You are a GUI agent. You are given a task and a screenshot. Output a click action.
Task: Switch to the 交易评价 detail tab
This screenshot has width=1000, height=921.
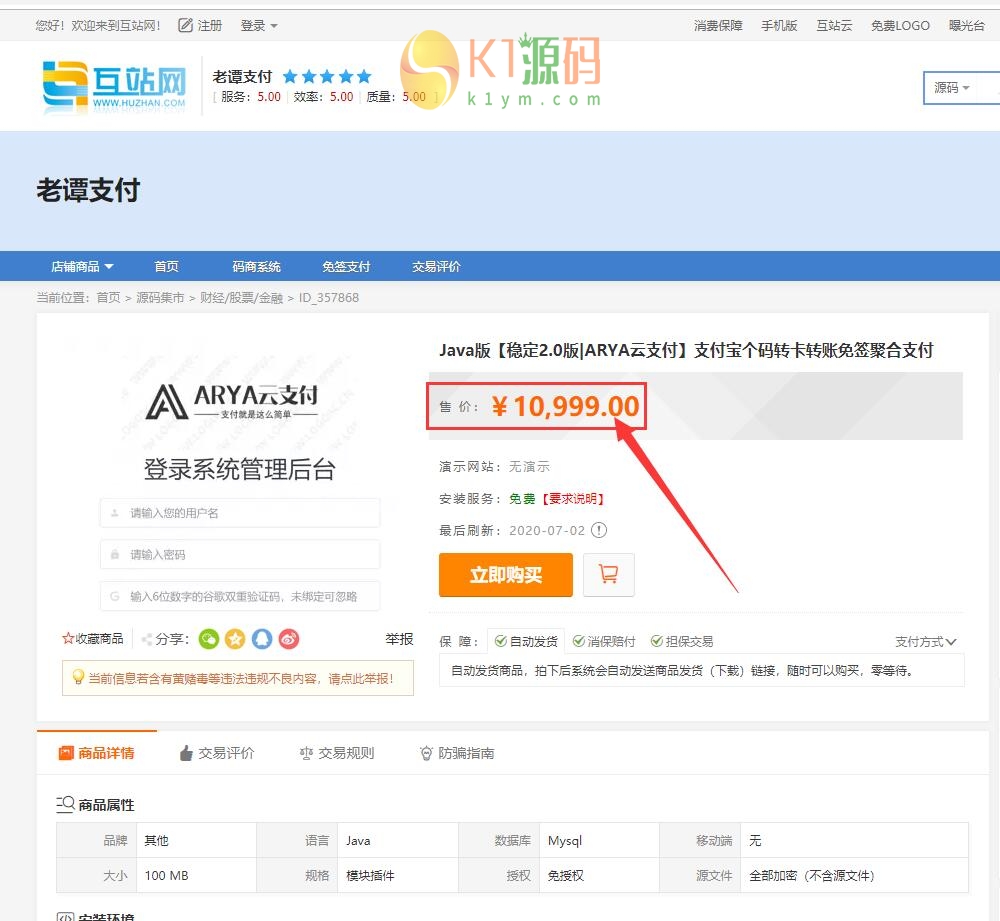217,753
